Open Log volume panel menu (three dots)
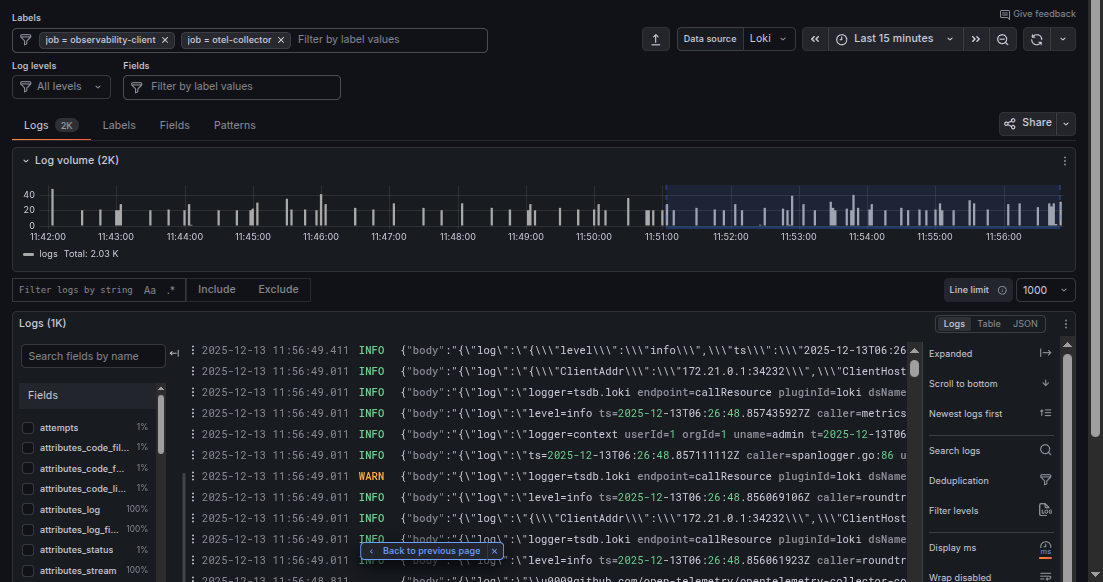 click(1065, 161)
